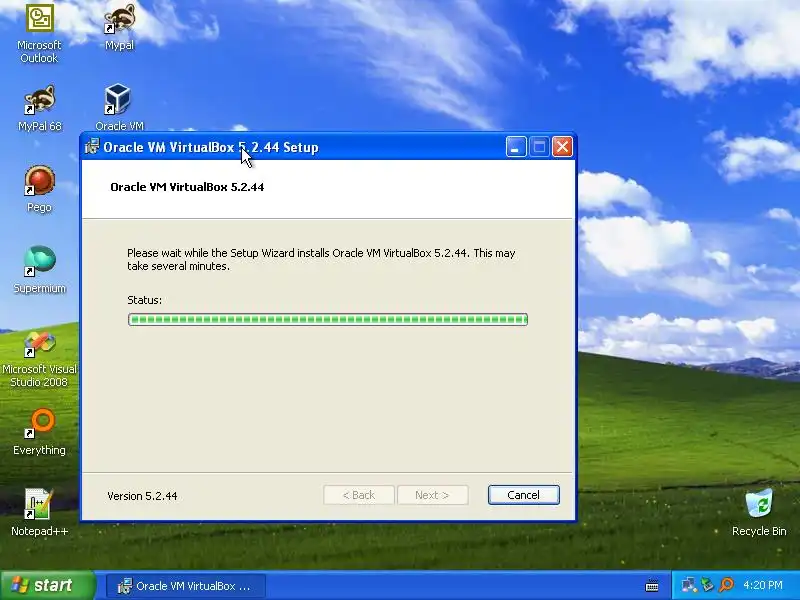Select the Microsoft Outlook desktop icon
The width and height of the screenshot is (800, 600).
(x=39, y=34)
